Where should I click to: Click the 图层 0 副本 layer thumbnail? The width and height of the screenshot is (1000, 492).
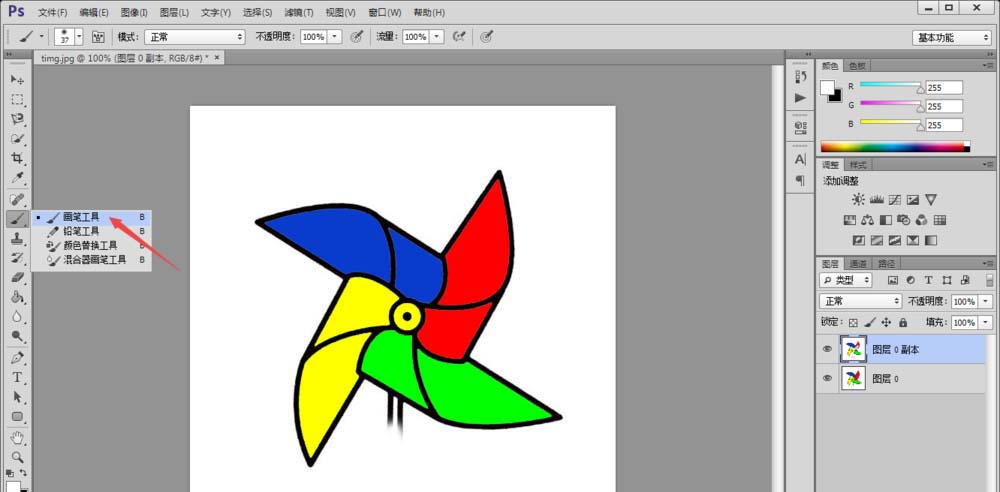pos(854,349)
